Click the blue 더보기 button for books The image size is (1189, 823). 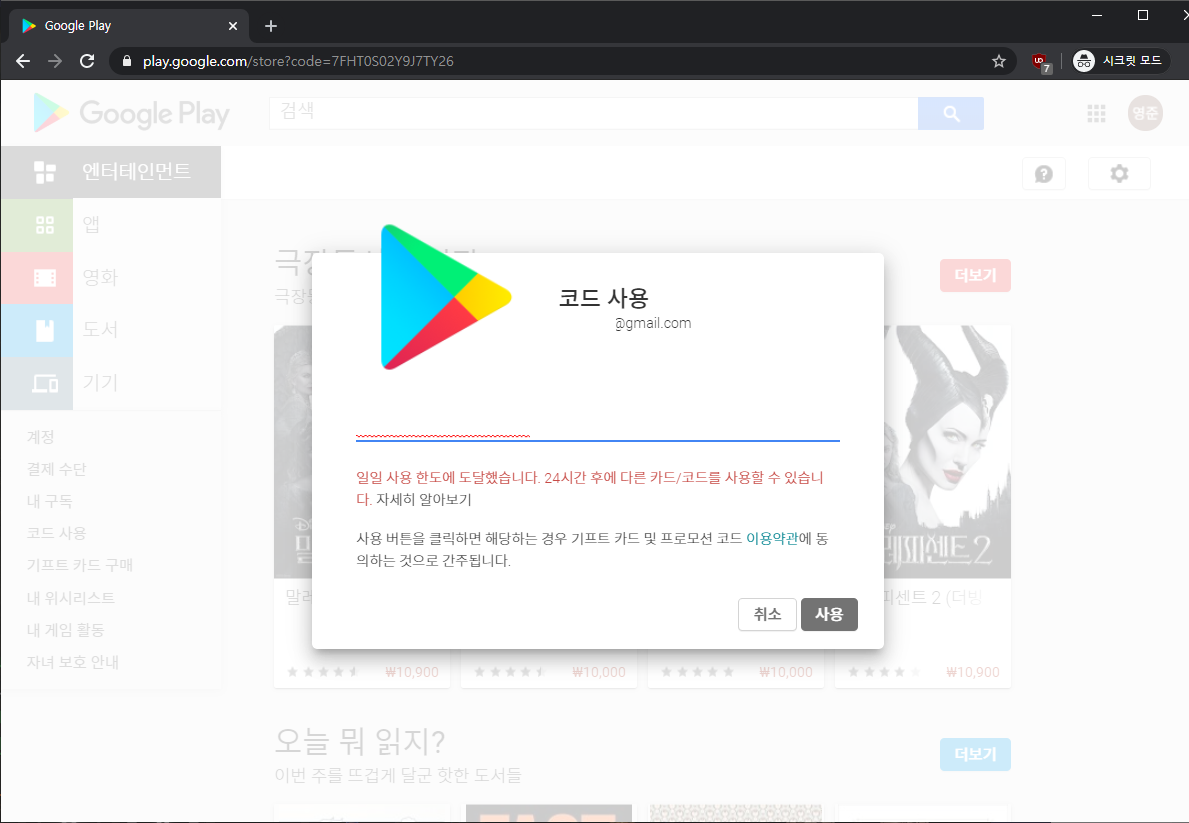tap(975, 754)
